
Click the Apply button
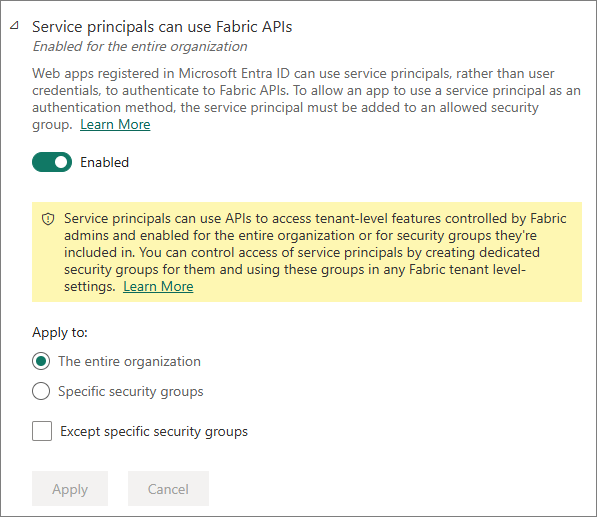(70, 489)
